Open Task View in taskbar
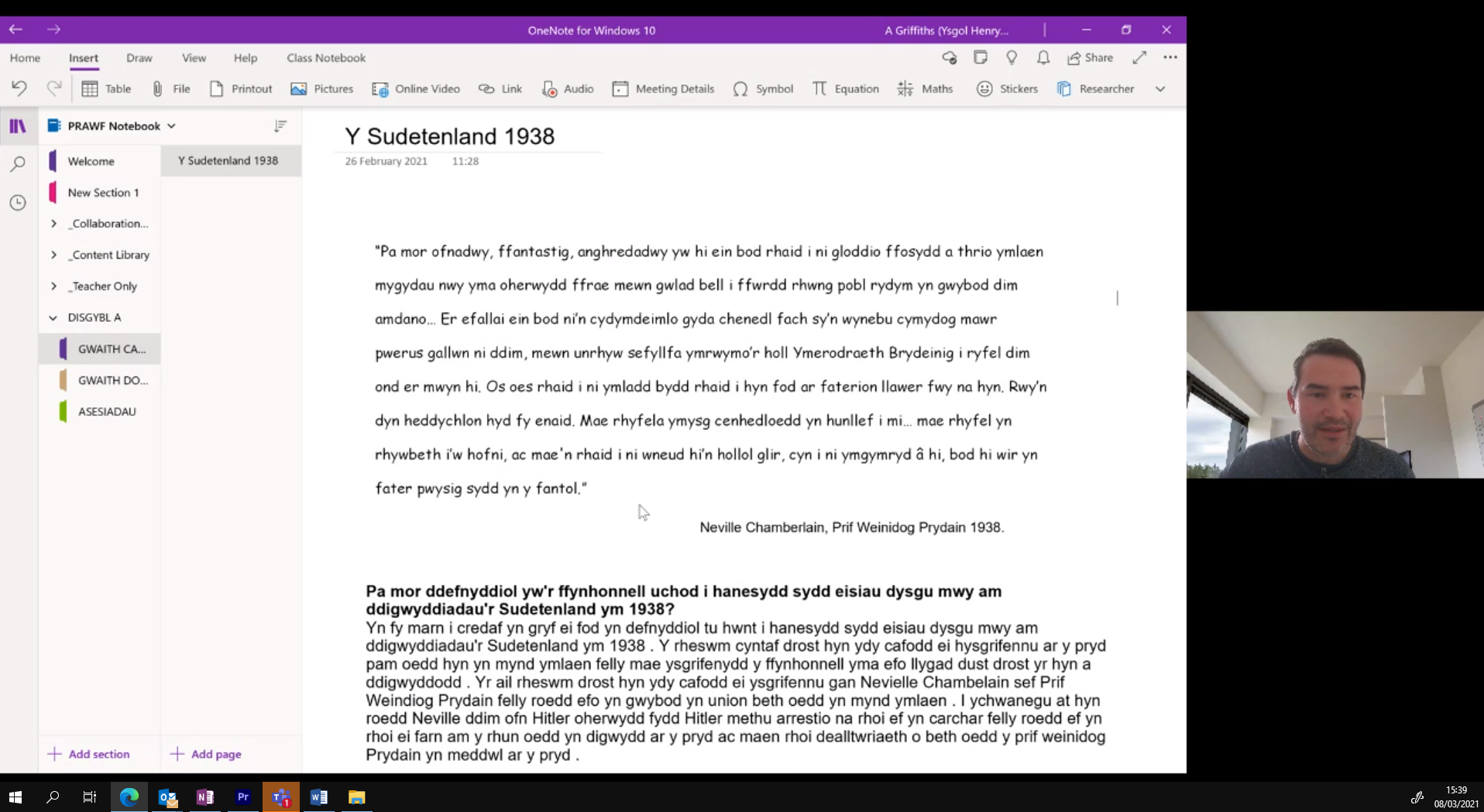This screenshot has height=812, width=1484. coord(90,797)
